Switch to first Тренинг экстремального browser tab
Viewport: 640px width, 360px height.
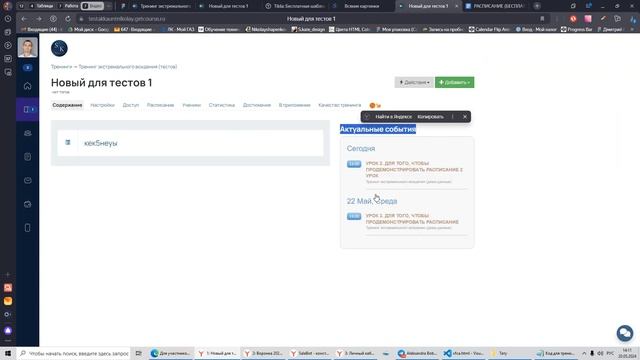(161, 6)
